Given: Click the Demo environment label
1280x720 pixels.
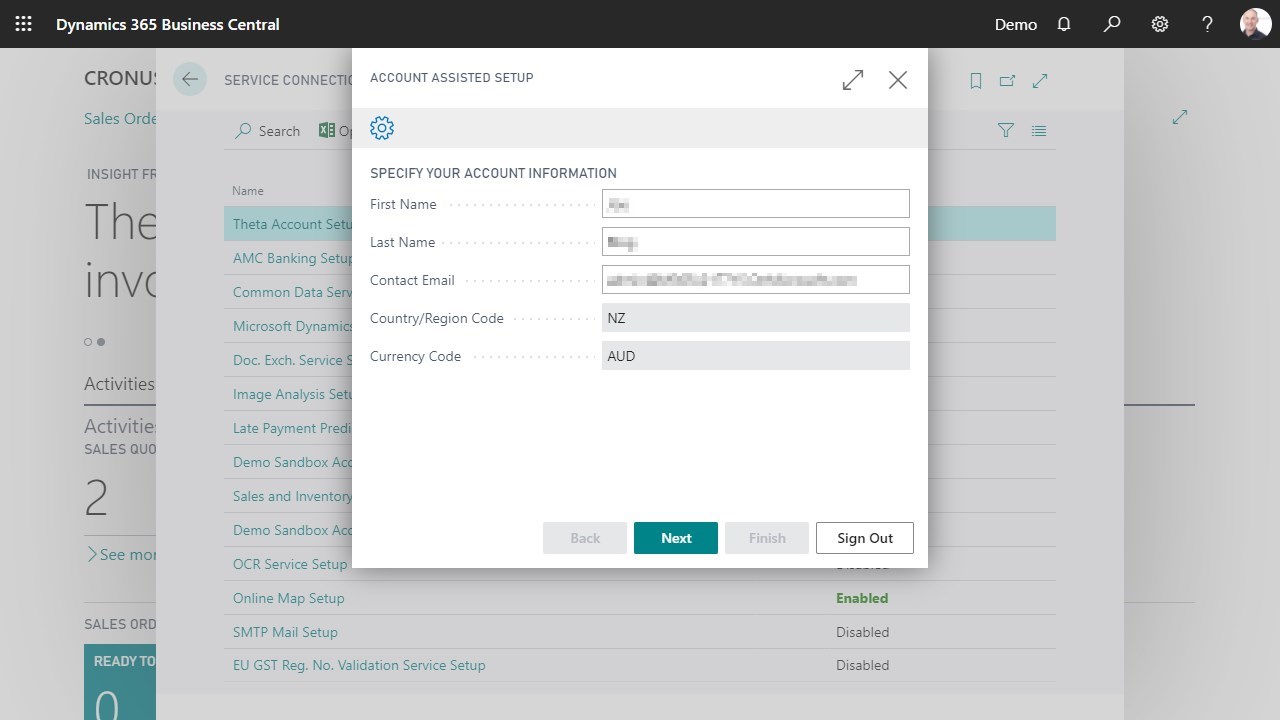Looking at the screenshot, I should [1016, 24].
